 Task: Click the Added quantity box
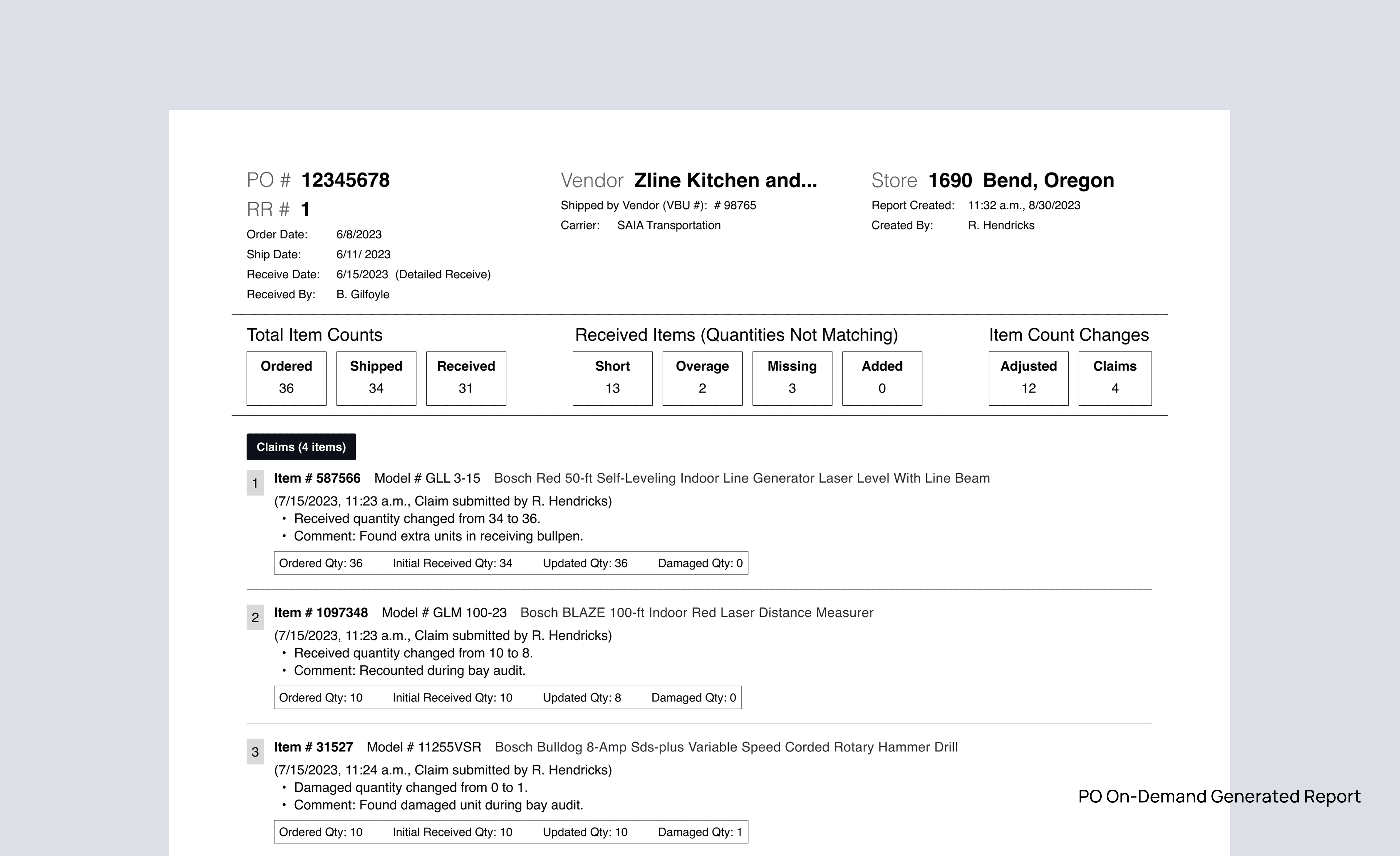881,378
